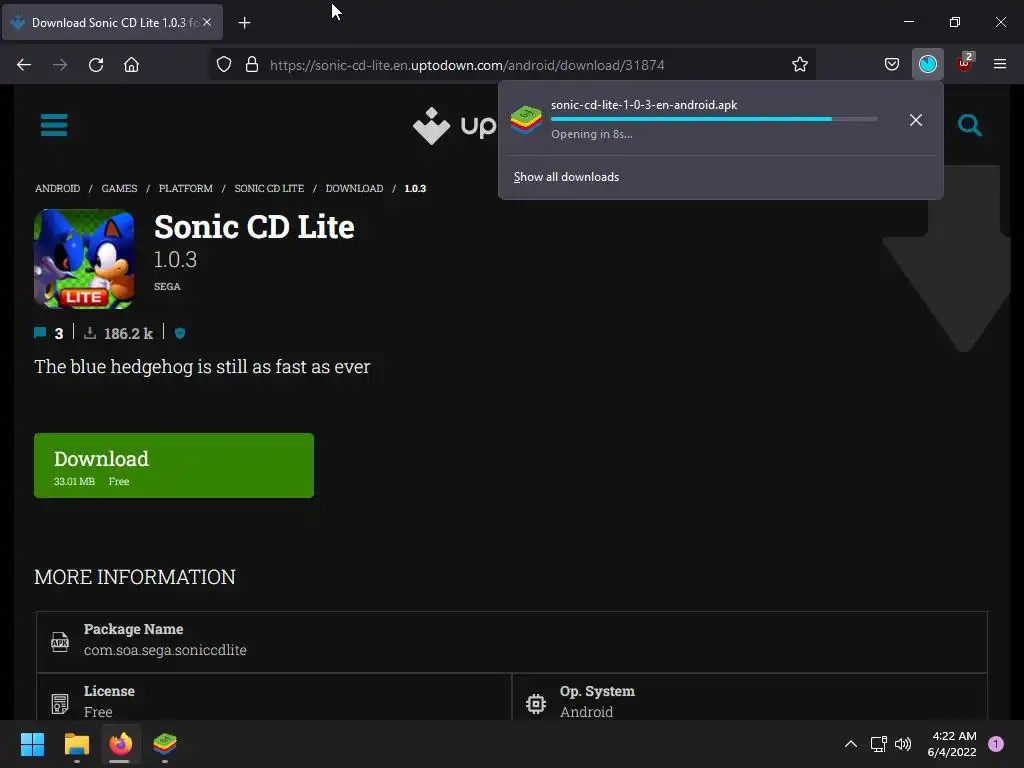Click the security verified shield badge

180,334
